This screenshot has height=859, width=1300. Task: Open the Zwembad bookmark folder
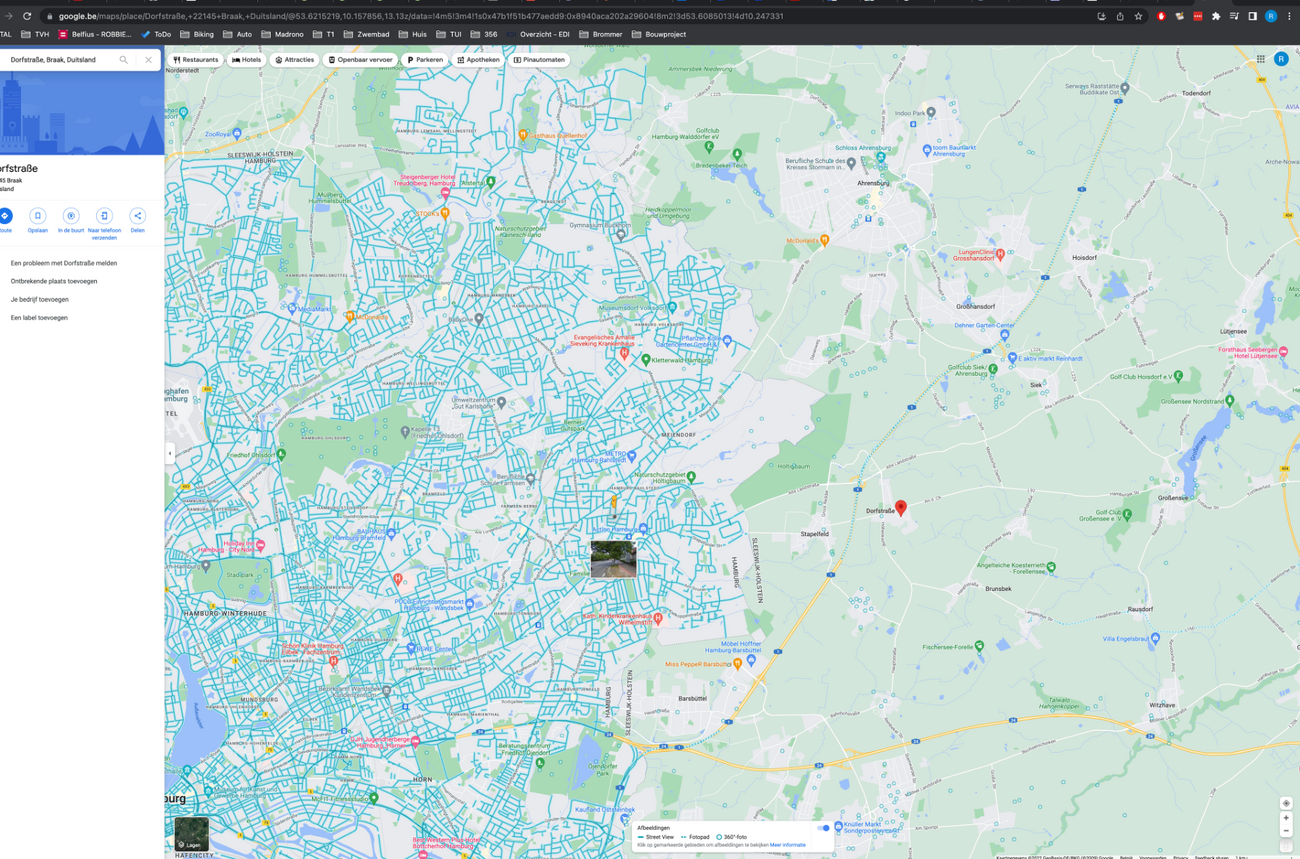(x=366, y=34)
